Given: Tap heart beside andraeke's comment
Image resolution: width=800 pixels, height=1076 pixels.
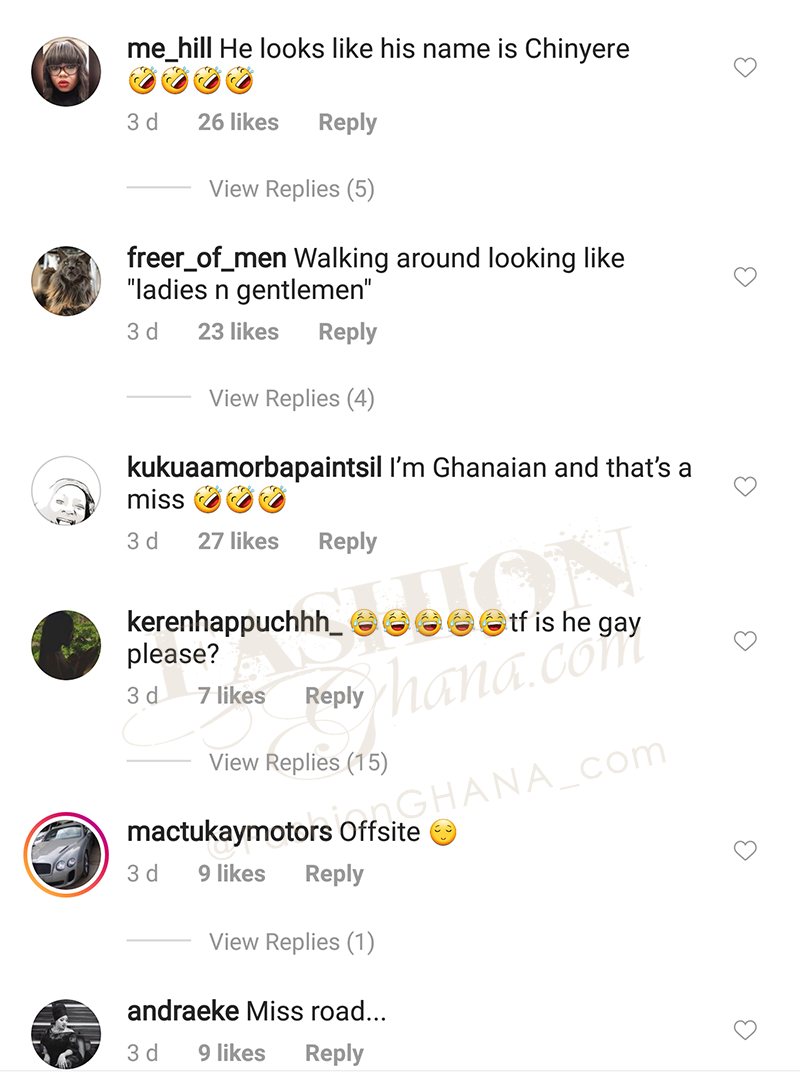Looking at the screenshot, I should (745, 1029).
